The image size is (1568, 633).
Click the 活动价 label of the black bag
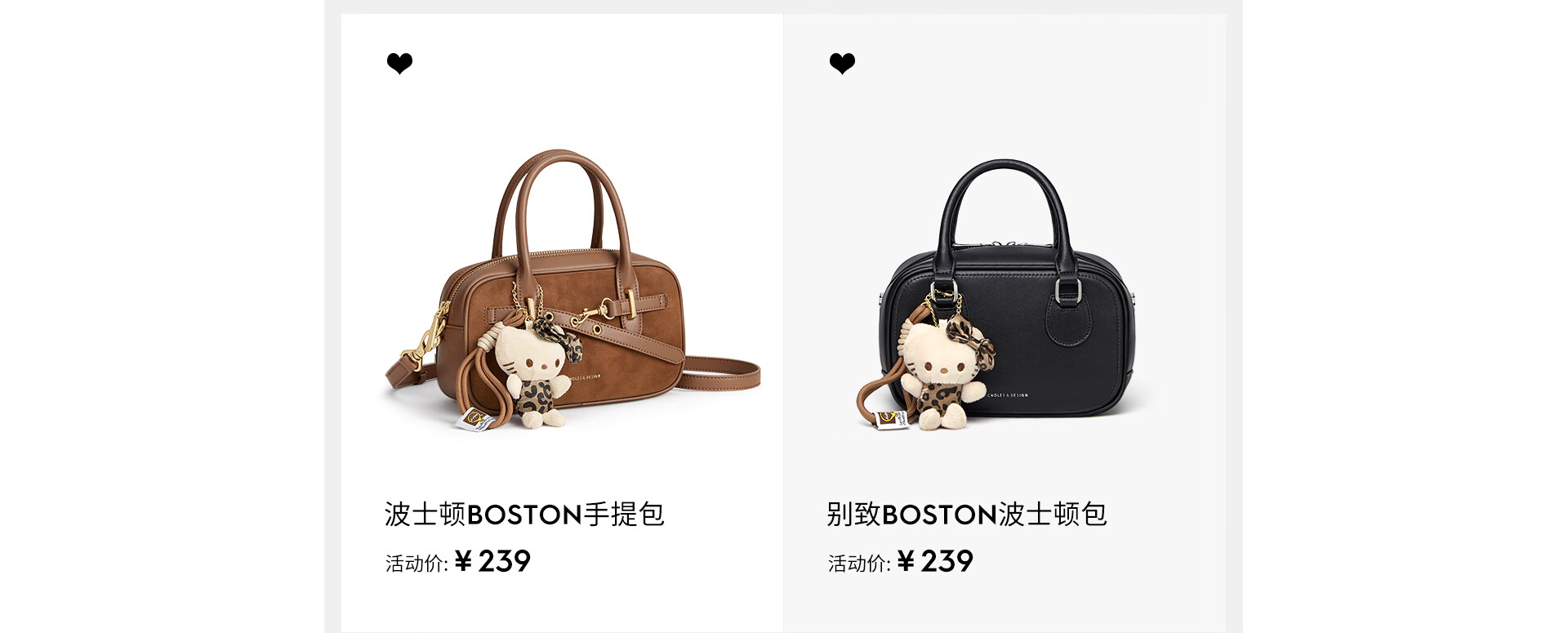[x=859, y=564]
